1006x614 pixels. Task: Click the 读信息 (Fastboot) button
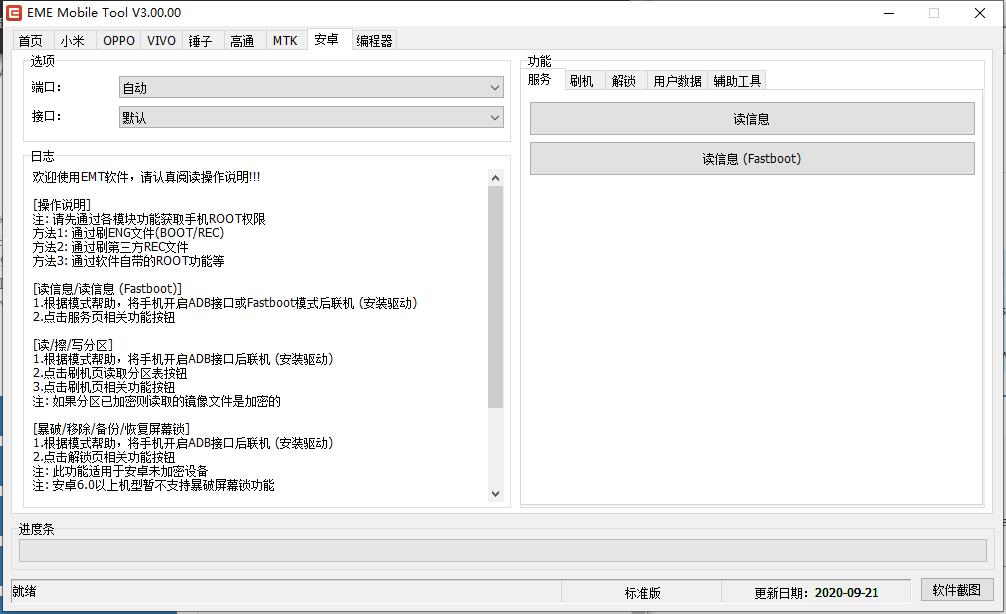752,158
